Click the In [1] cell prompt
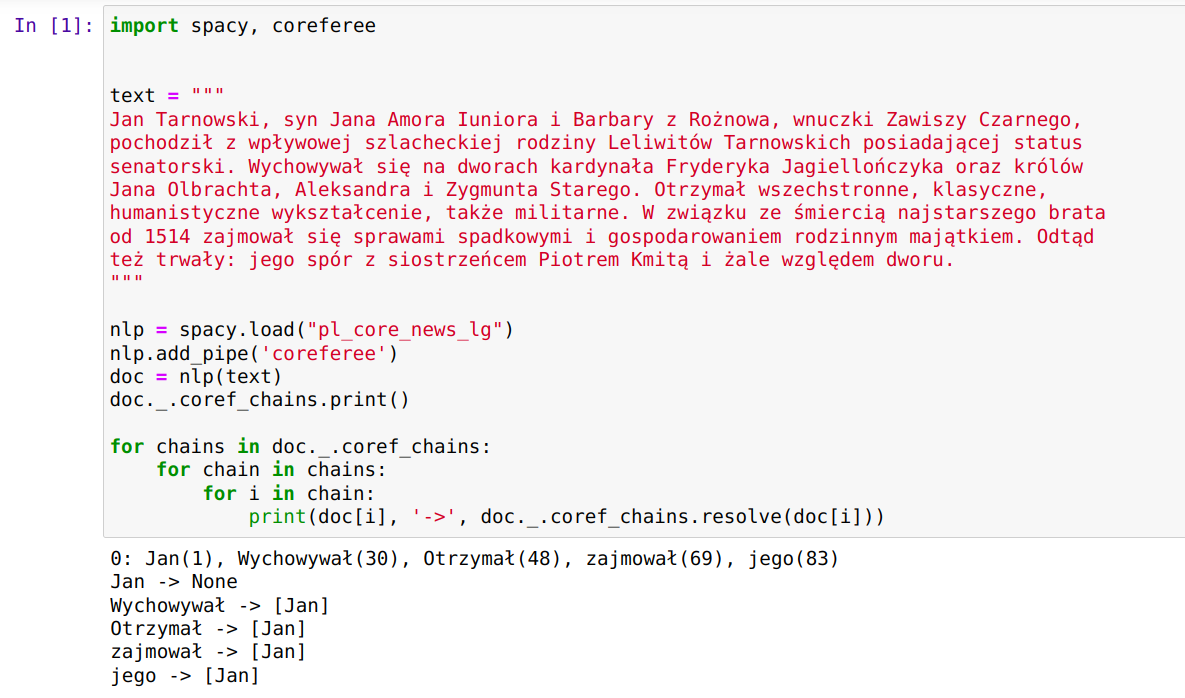The image size is (1185, 698). click(x=54, y=26)
